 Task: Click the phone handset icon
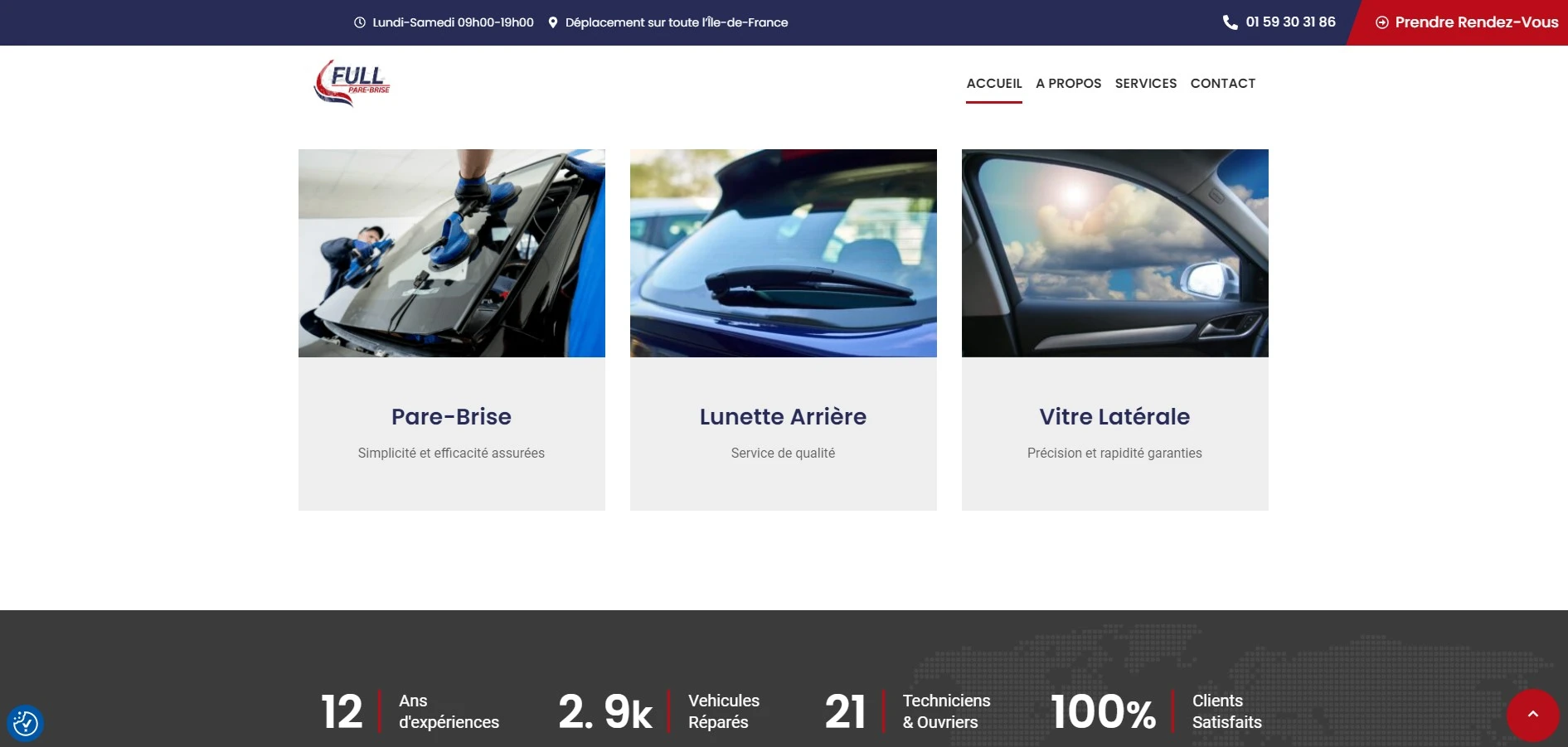(1231, 22)
